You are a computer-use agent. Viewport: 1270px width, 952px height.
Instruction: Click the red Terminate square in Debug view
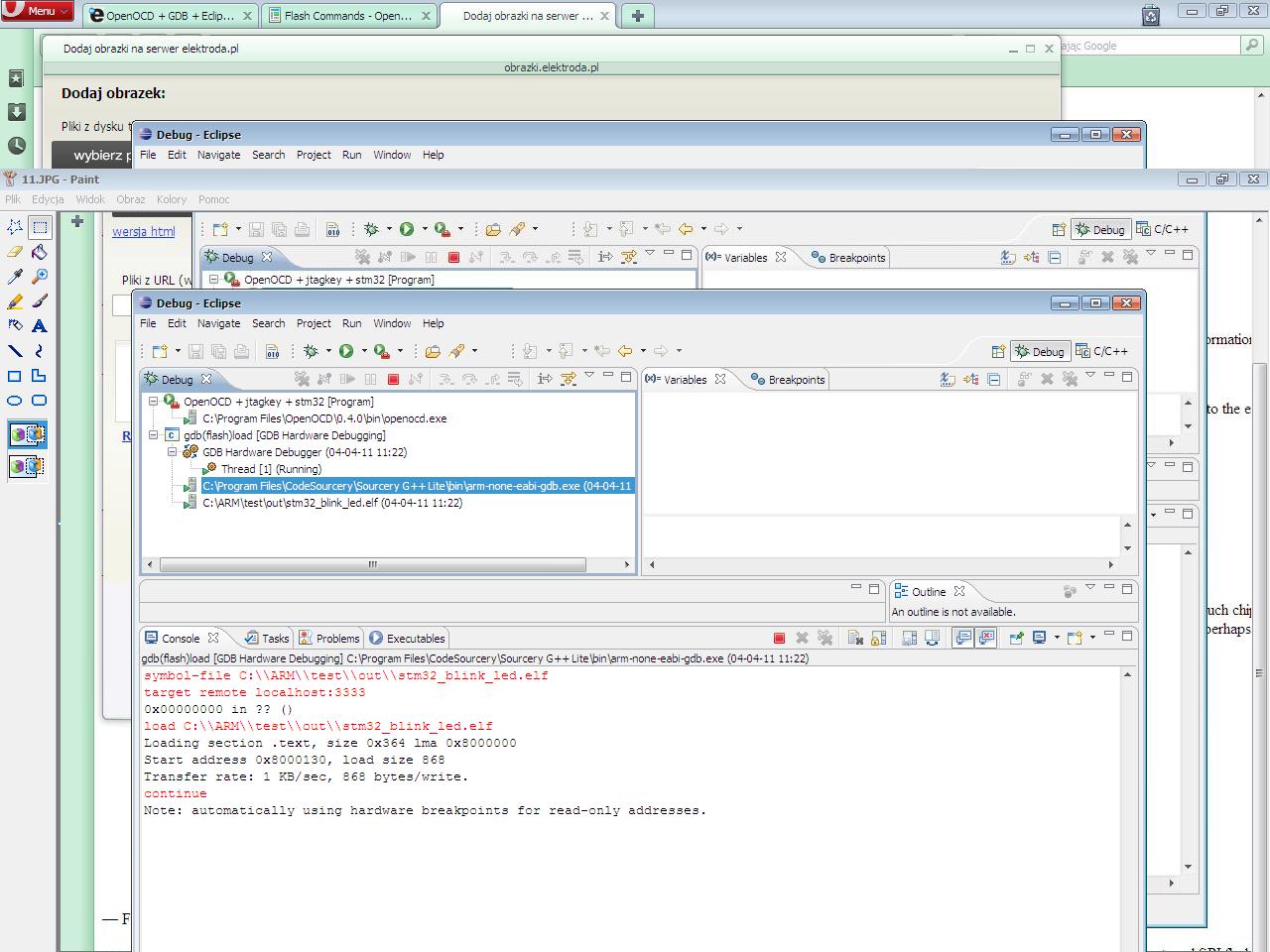[x=393, y=379]
